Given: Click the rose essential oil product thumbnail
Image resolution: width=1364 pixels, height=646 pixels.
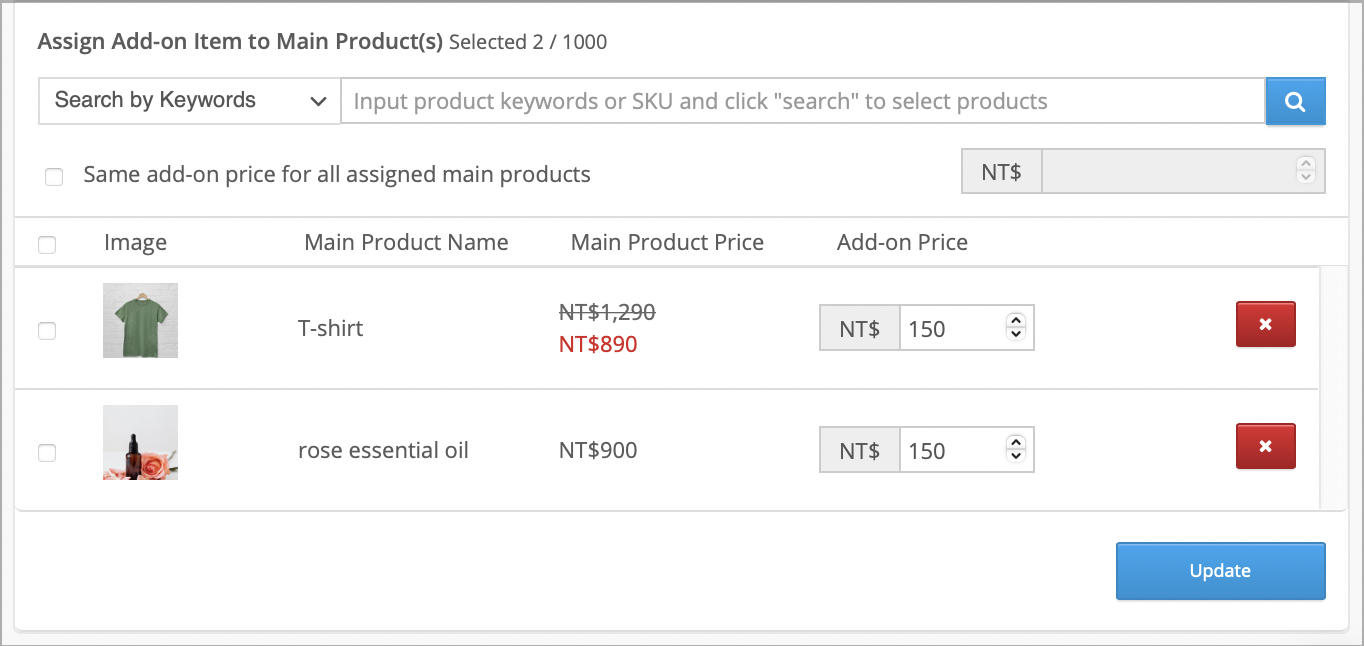Looking at the screenshot, I should (x=140, y=442).
